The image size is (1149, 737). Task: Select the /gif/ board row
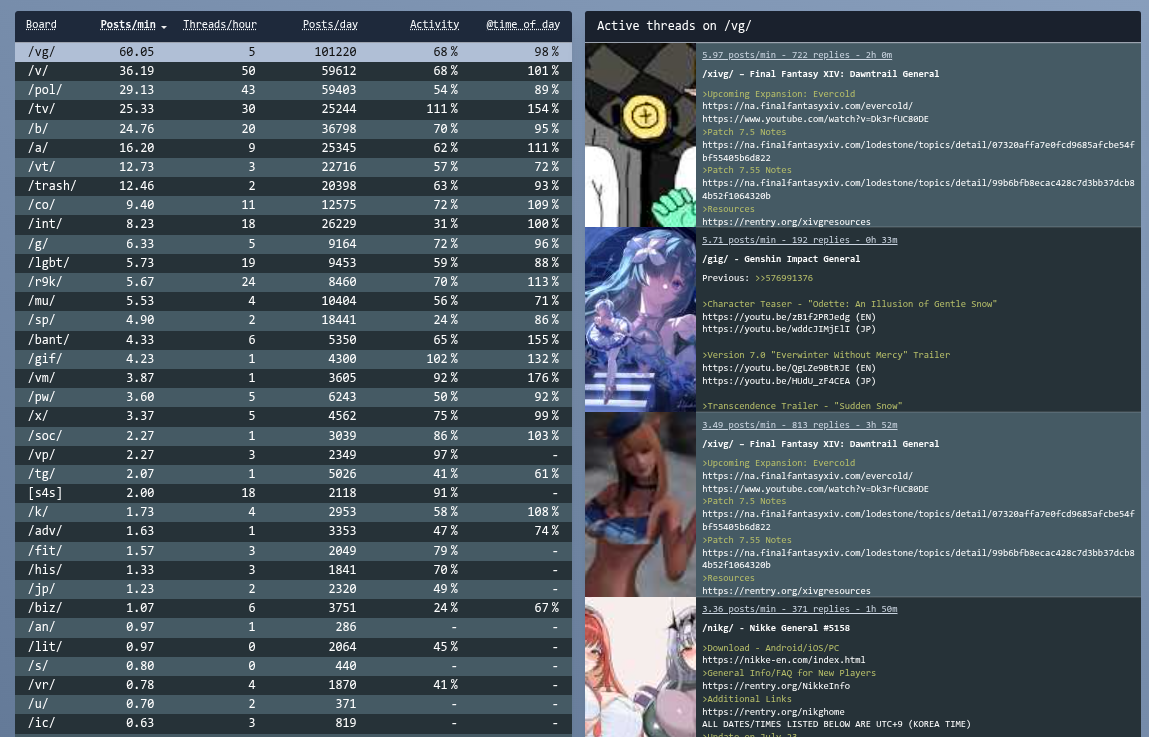pos(293,358)
